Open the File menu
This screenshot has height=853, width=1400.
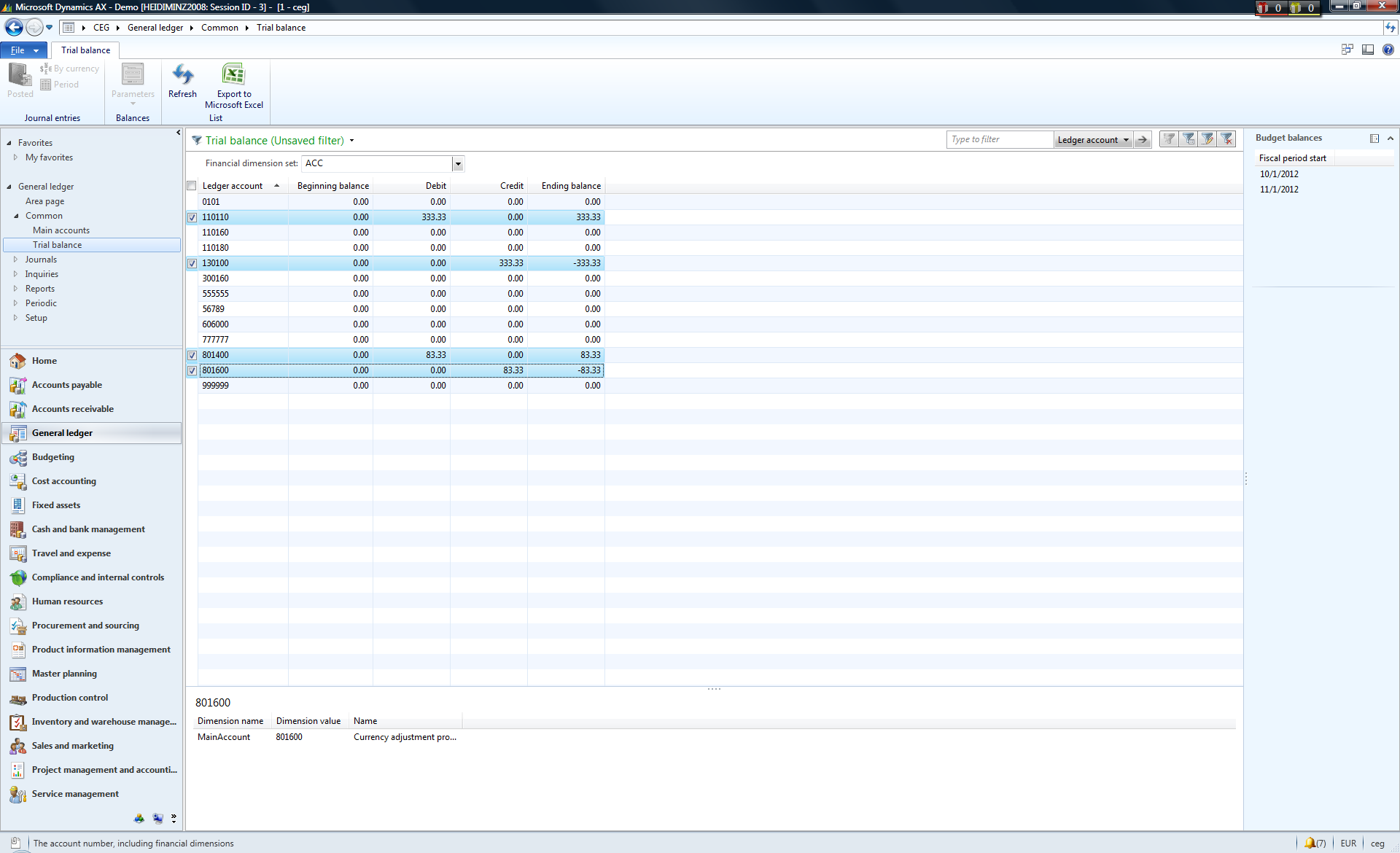click(23, 50)
